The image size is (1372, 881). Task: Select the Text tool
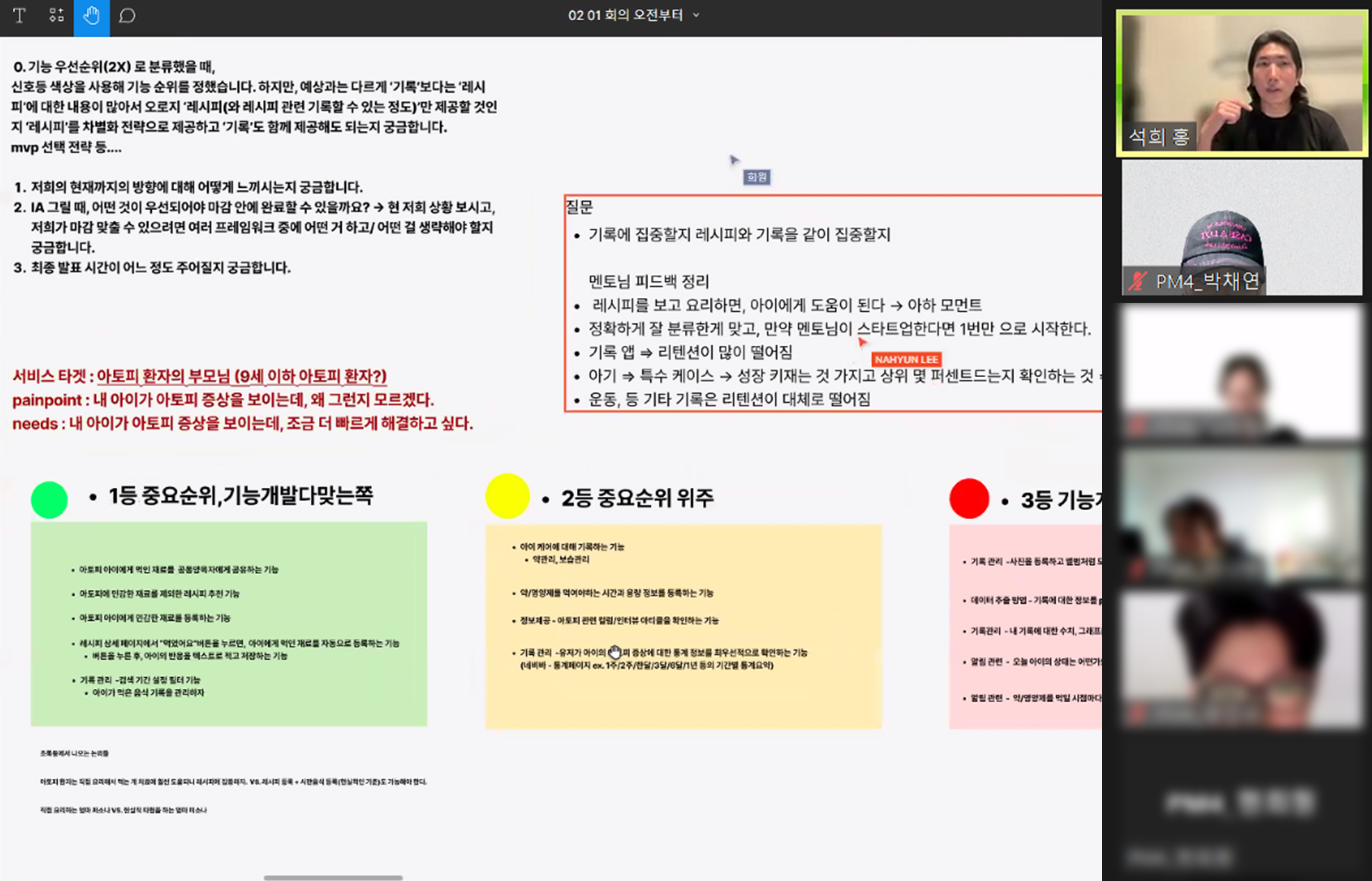(x=19, y=15)
